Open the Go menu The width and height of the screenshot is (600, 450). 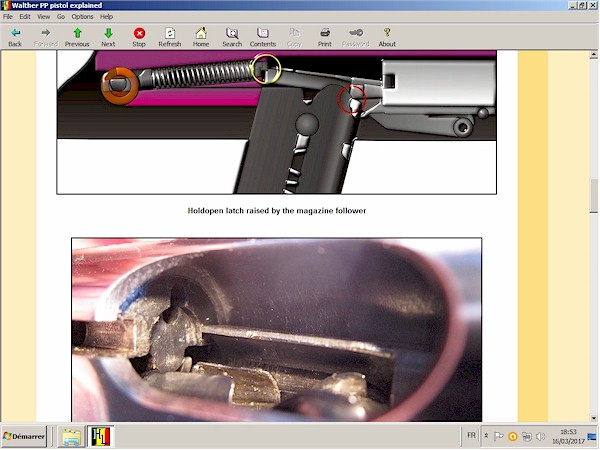(61, 16)
